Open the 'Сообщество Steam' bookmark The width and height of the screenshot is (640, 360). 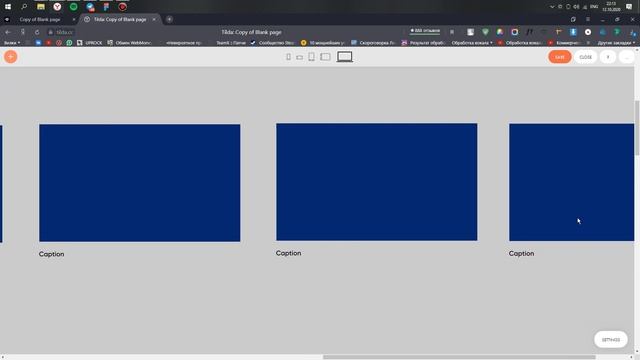click(x=272, y=42)
